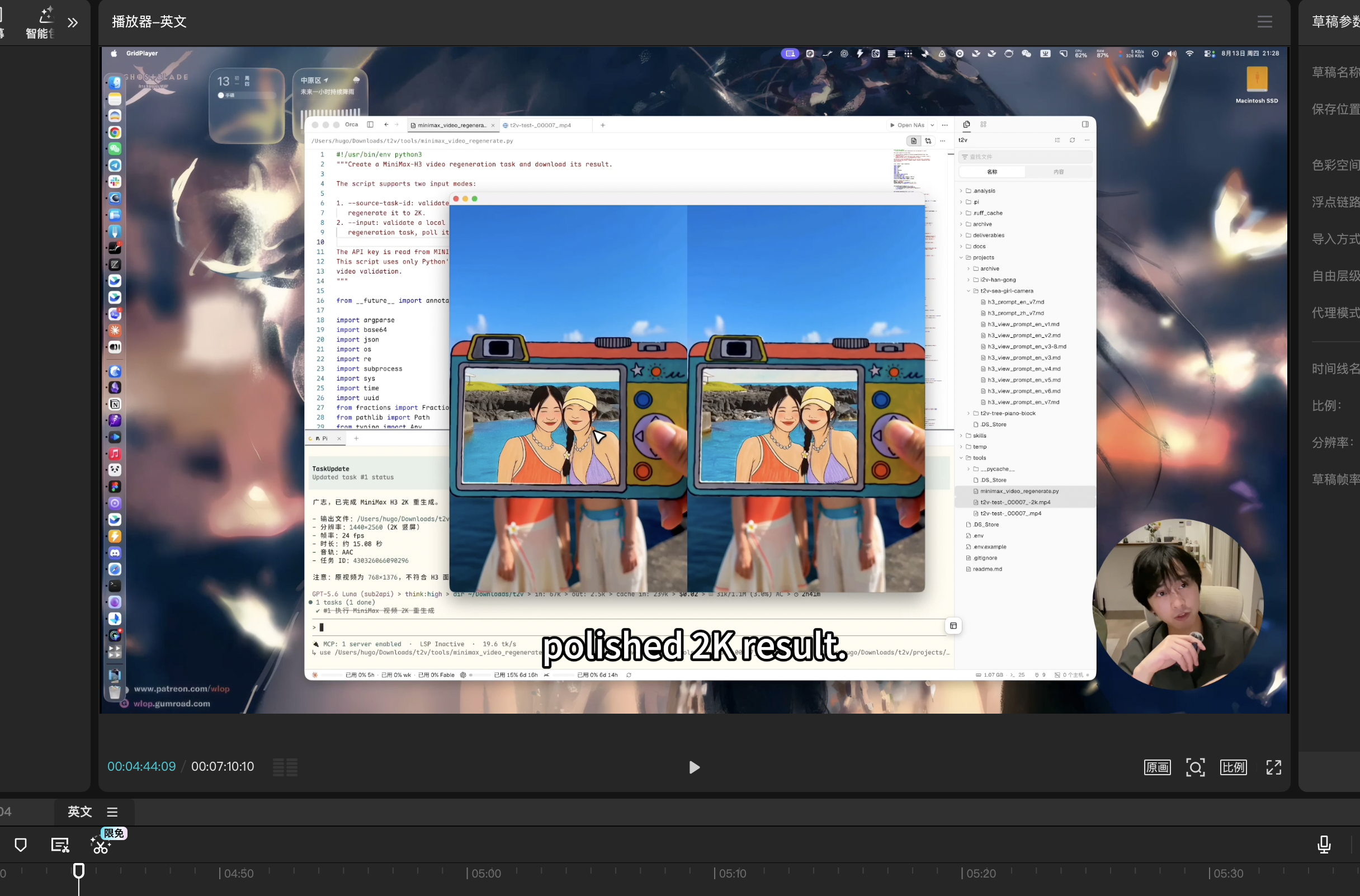Expand the i2v-han-gong folder
The image size is (1360, 896).
click(998, 280)
